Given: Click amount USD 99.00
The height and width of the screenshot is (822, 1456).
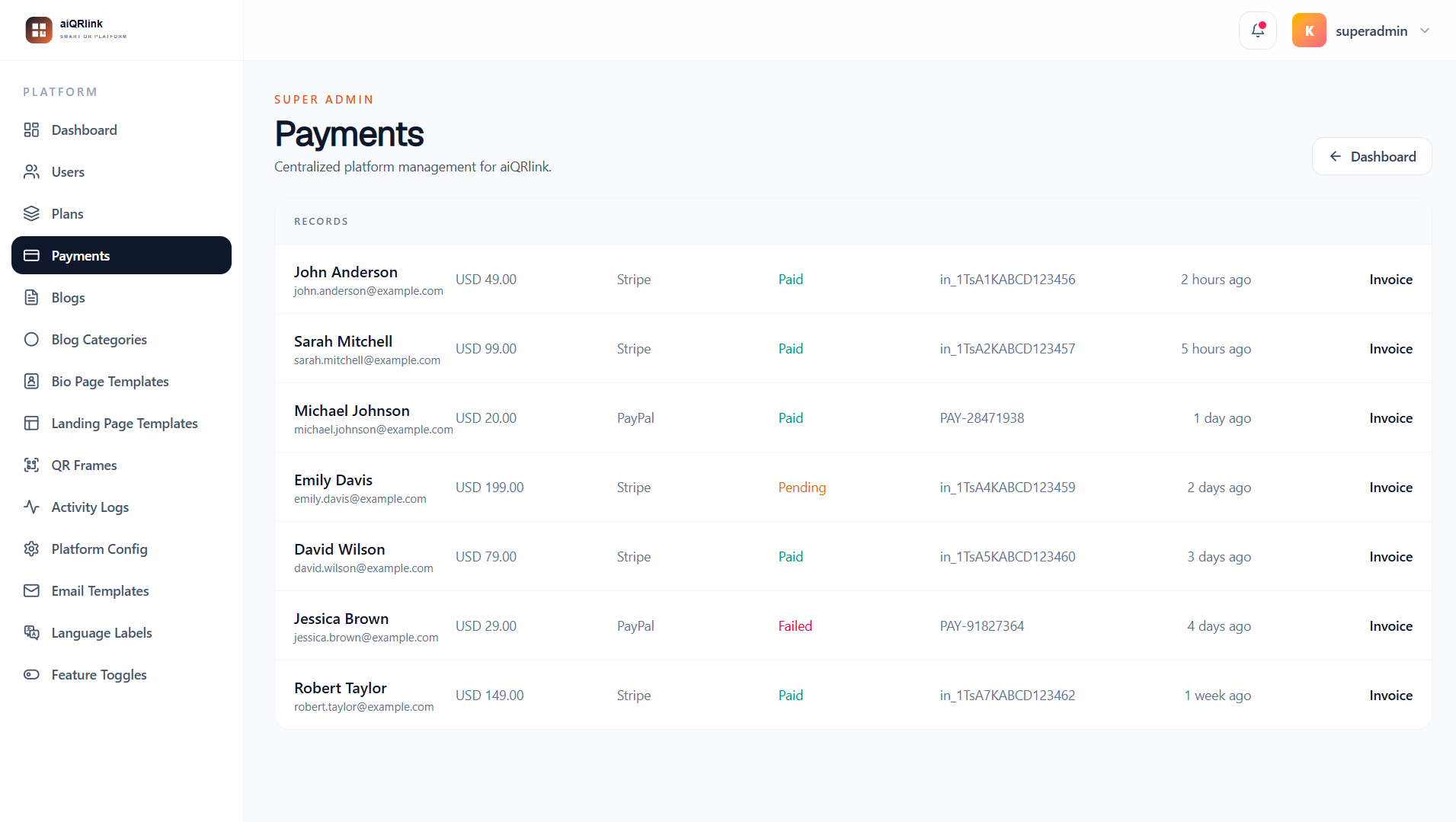Looking at the screenshot, I should pyautogui.click(x=485, y=349).
